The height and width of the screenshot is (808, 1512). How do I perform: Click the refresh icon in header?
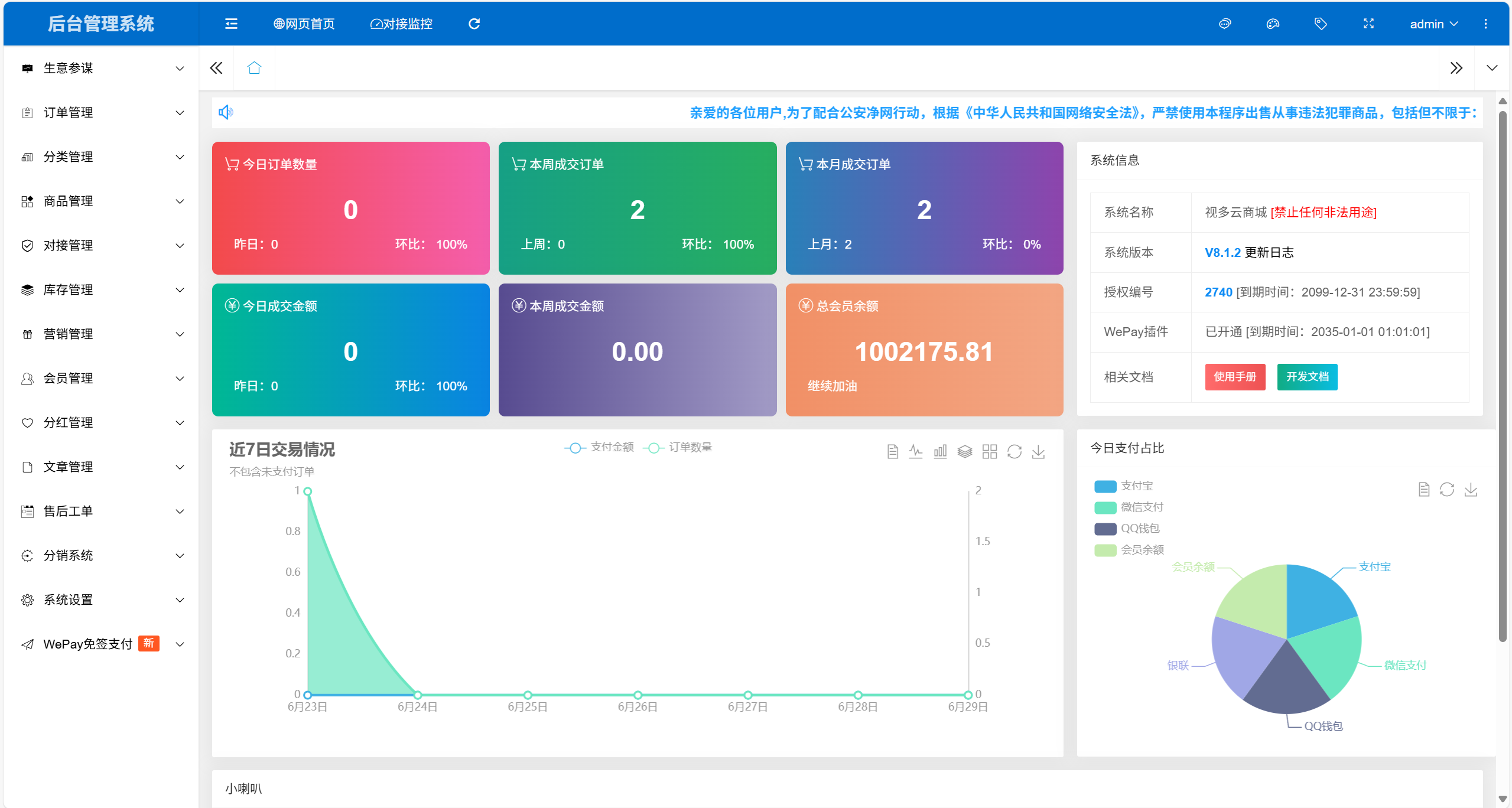coord(474,24)
